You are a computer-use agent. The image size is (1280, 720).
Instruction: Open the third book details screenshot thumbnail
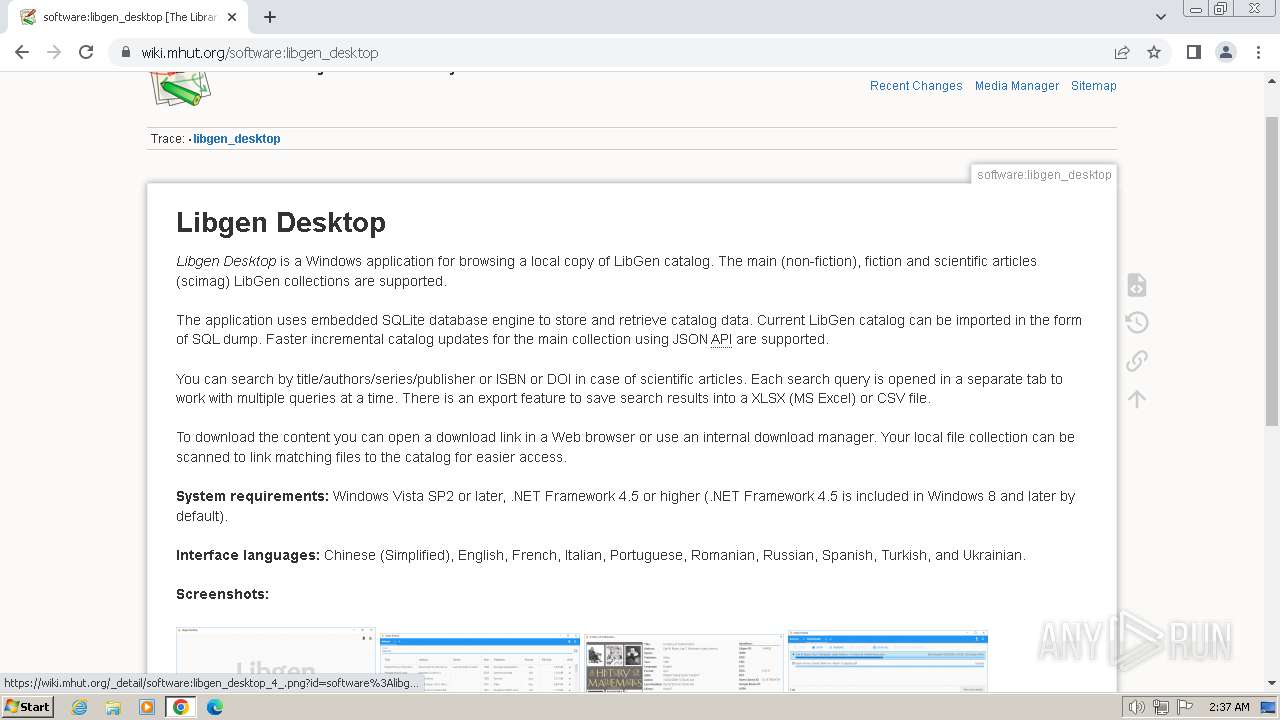point(684,662)
